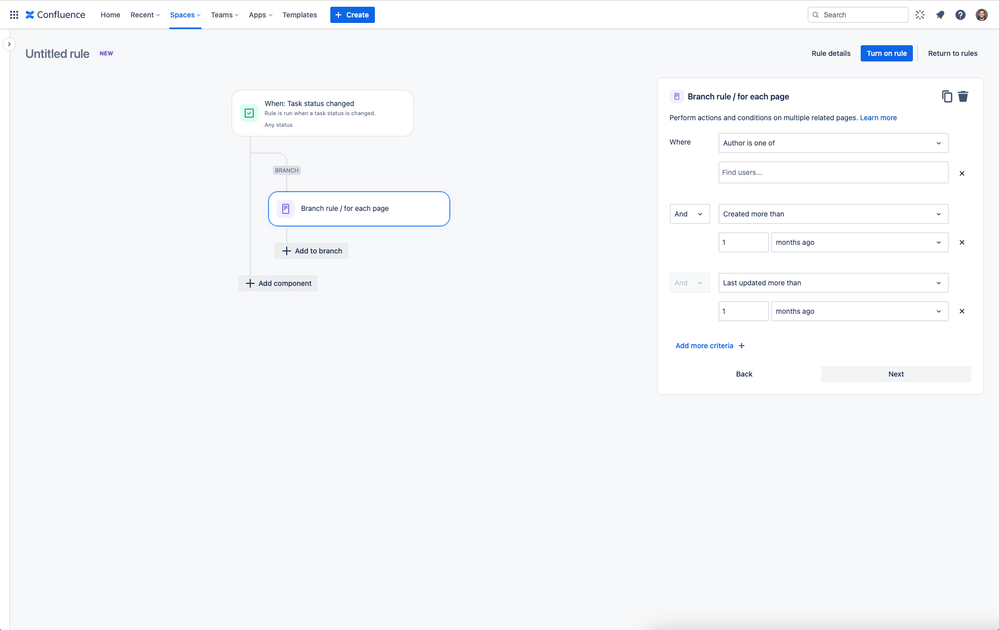Remove the Author criteria with X
999x630 pixels.
962,173
